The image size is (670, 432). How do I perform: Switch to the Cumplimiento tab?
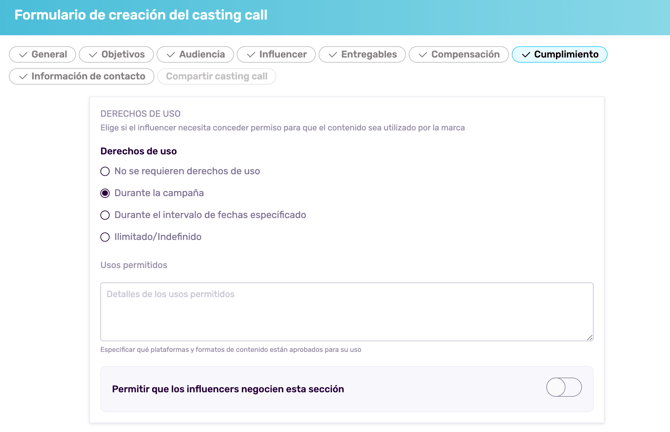click(559, 55)
